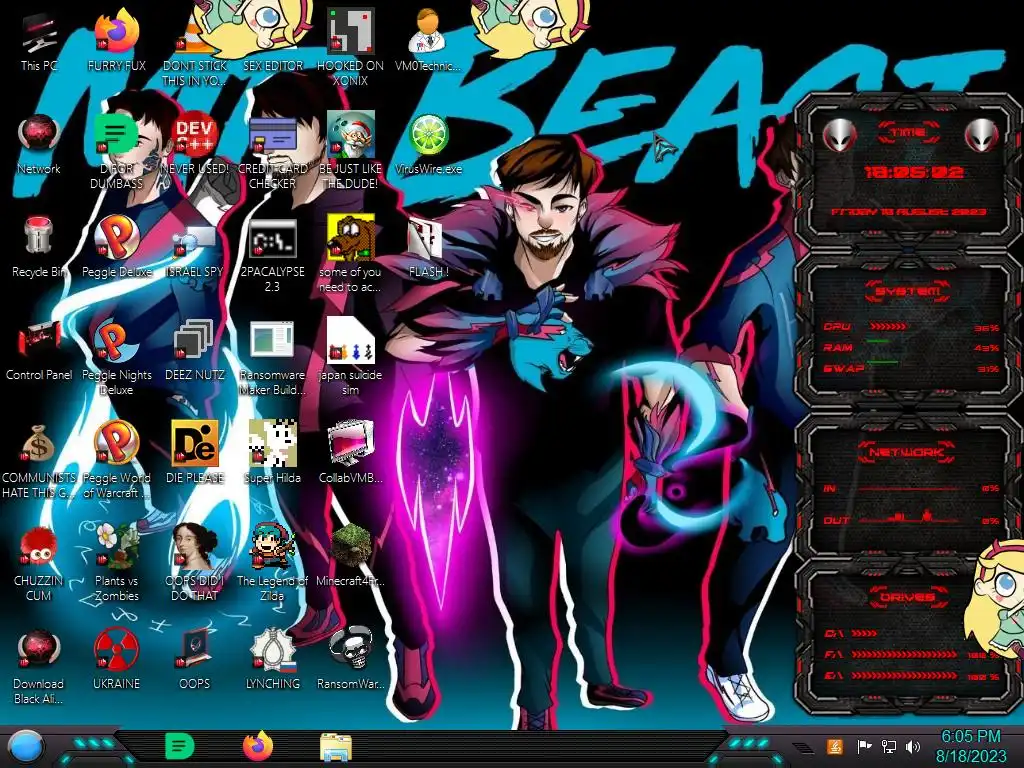Click the F:\ drive usage bar

pos(904,654)
